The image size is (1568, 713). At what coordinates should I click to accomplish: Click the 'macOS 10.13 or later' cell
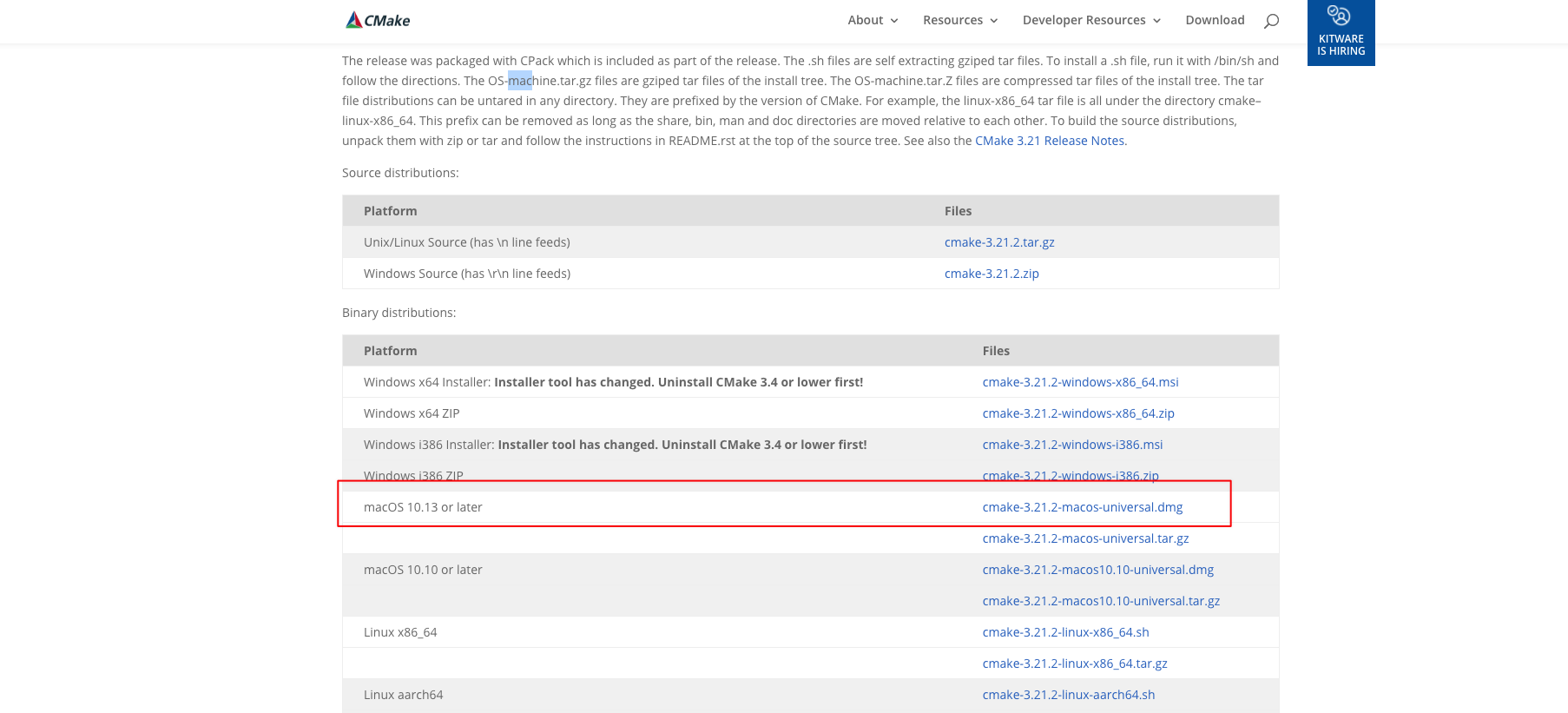(423, 507)
